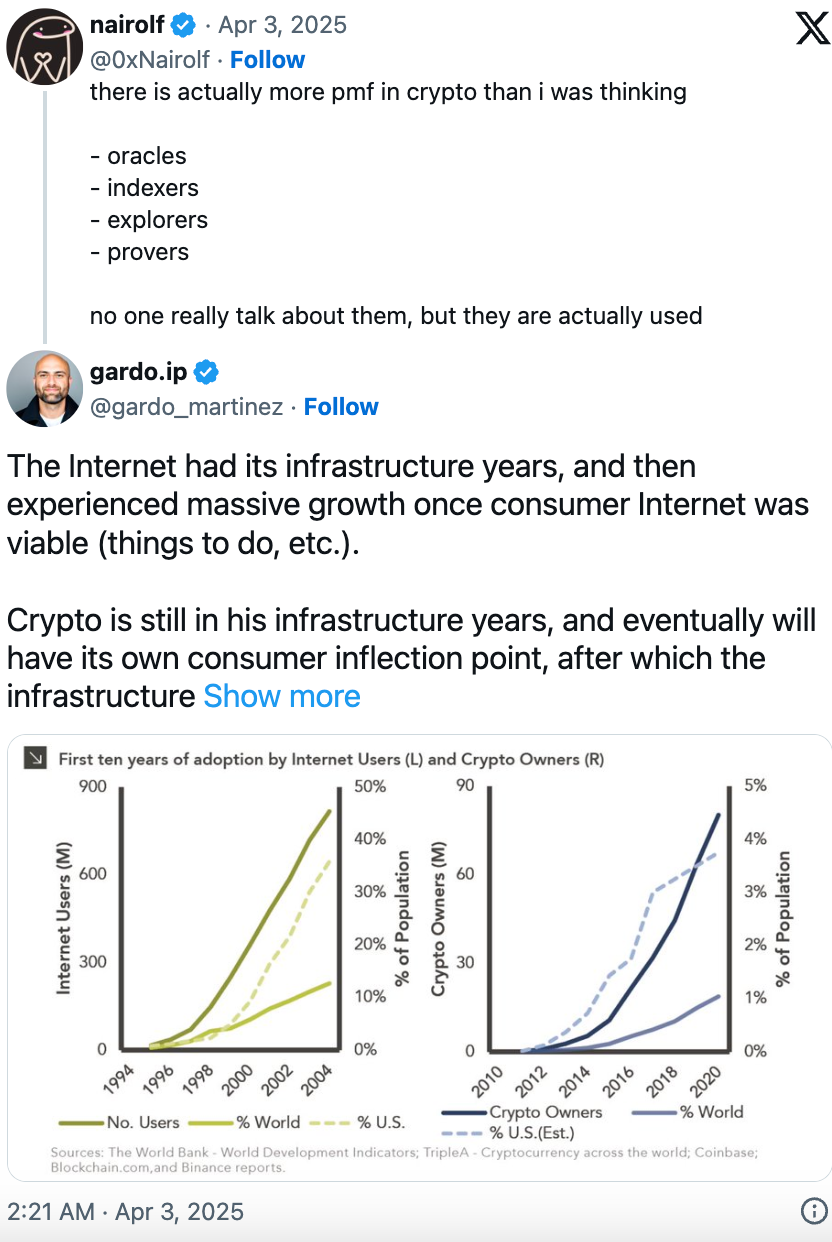Open the gardo.ip display name
The width and height of the screenshot is (832, 1242).
pyautogui.click(x=138, y=373)
